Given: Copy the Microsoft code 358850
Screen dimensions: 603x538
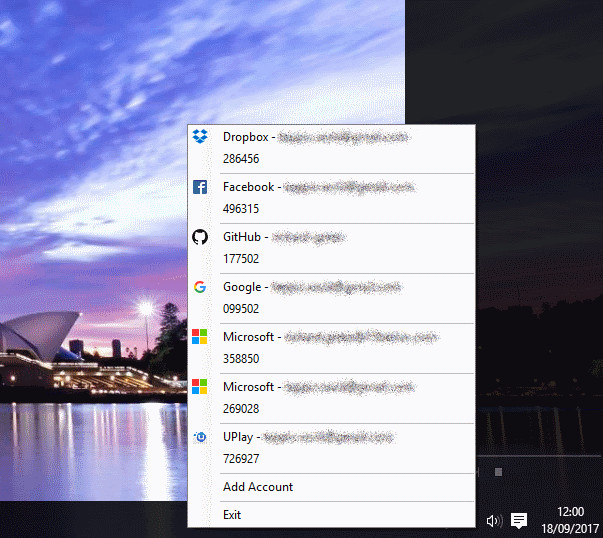Looking at the screenshot, I should 241,359.
